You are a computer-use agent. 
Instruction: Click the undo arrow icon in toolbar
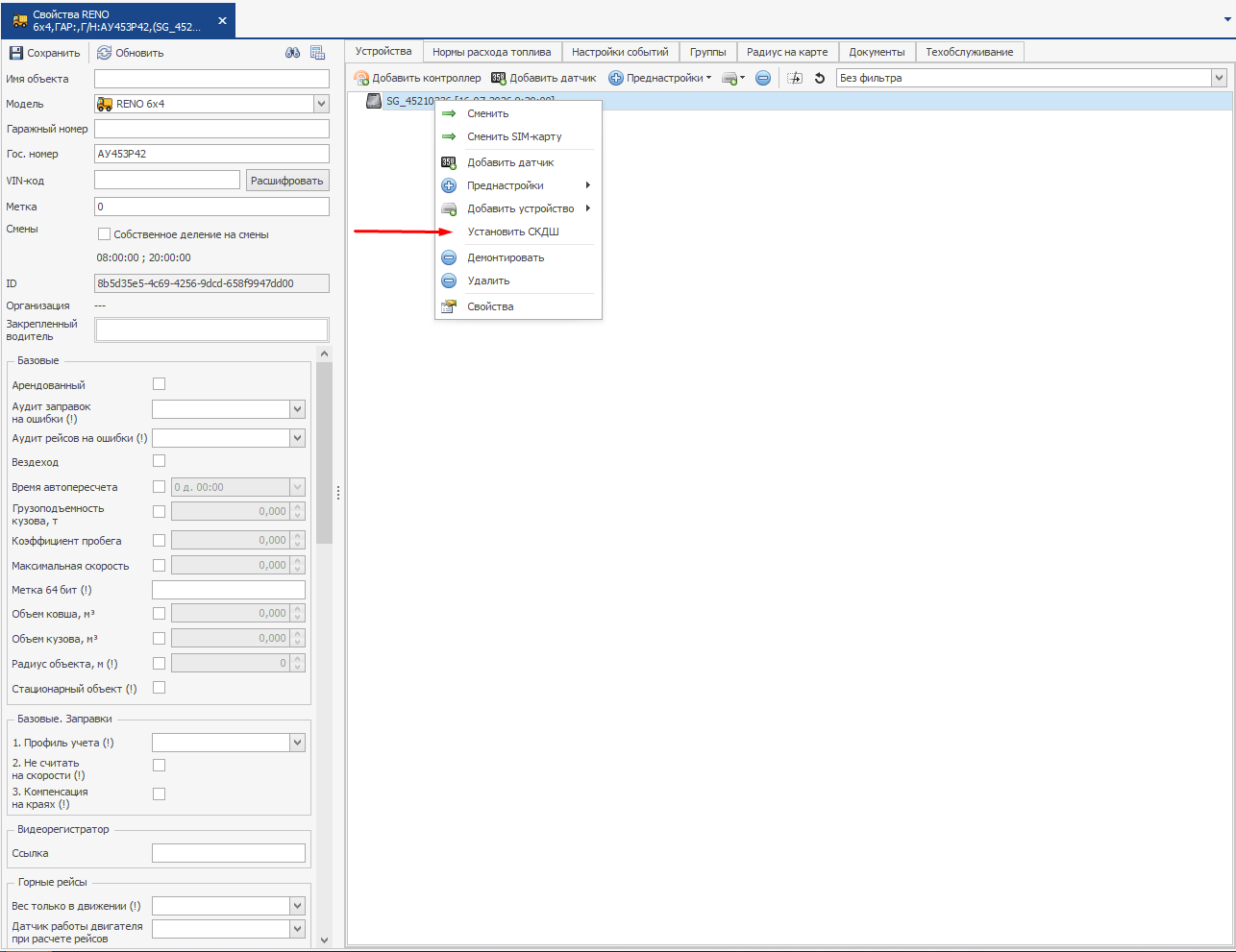click(820, 78)
